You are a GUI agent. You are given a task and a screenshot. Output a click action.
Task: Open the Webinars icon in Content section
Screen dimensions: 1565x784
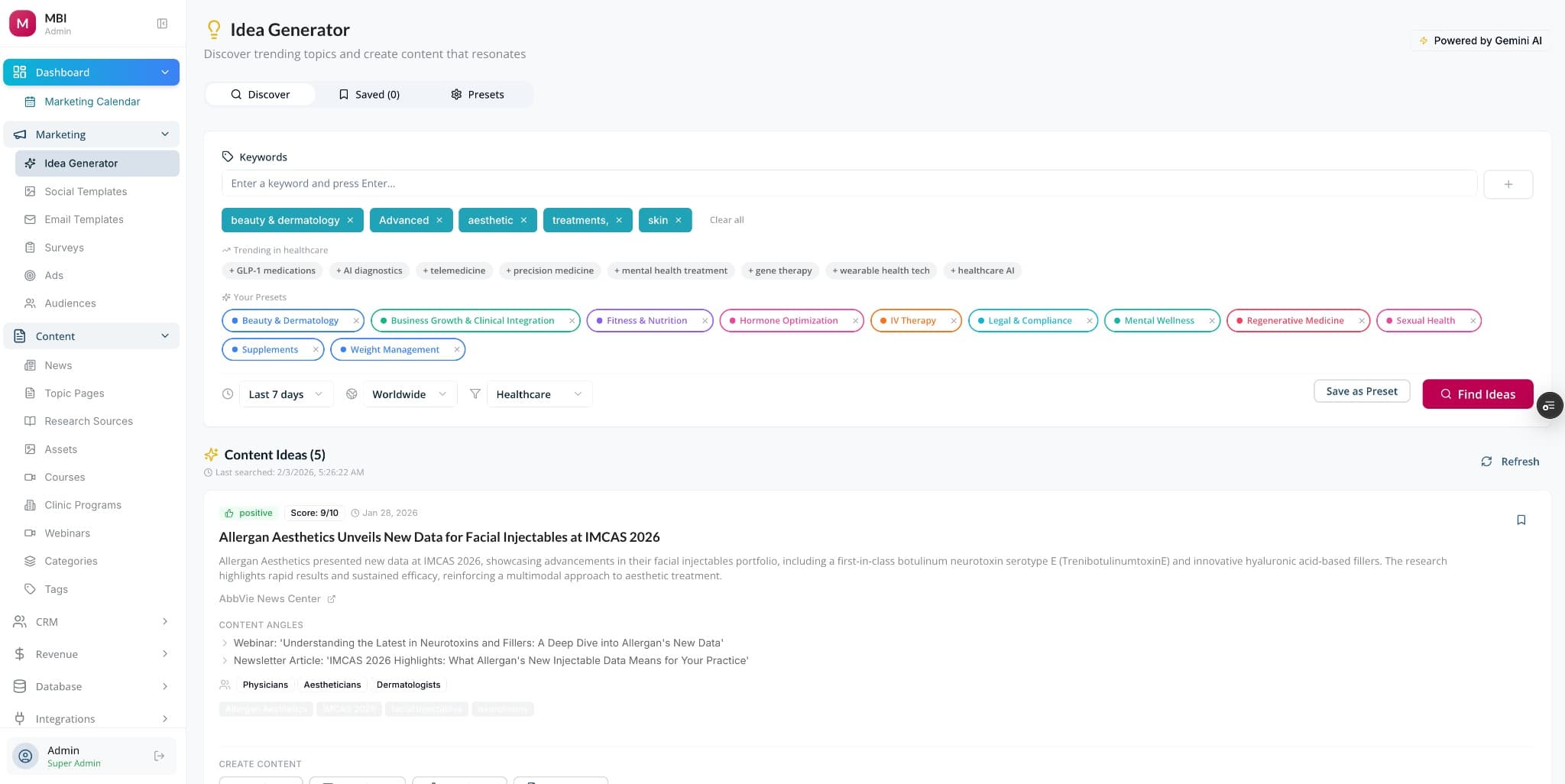[x=29, y=533]
